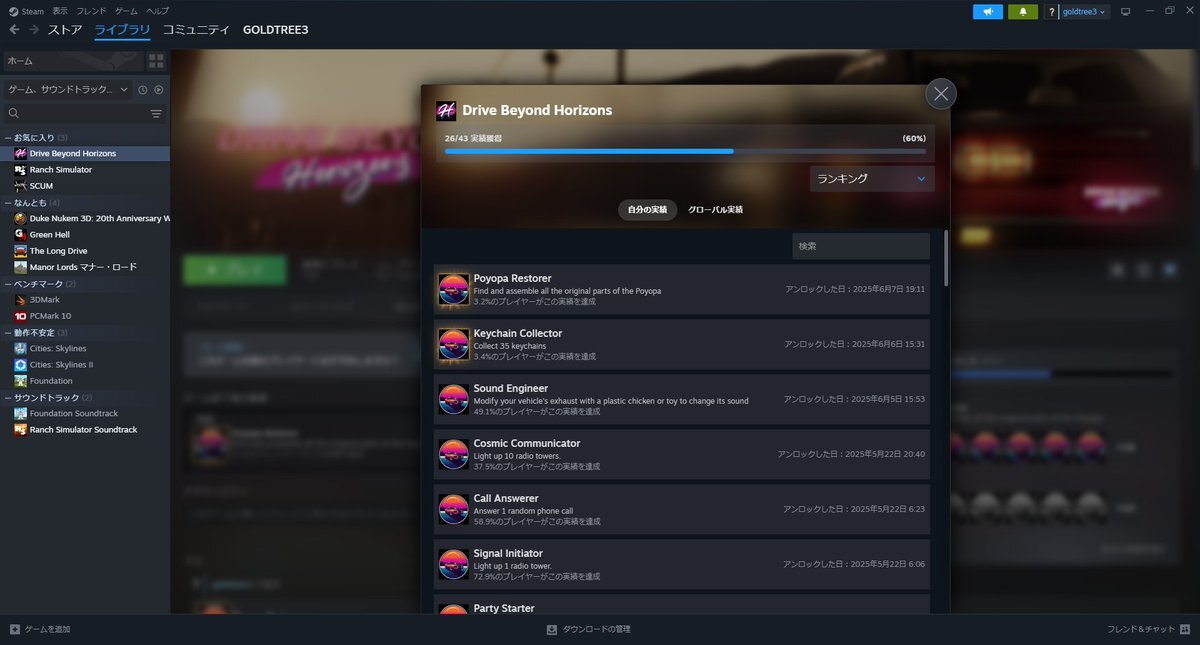Open advanced filter options beside search
The width and height of the screenshot is (1200, 645).
point(156,114)
